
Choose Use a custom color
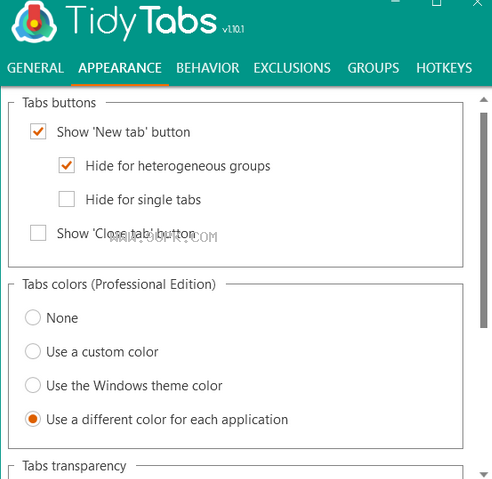pos(33,351)
